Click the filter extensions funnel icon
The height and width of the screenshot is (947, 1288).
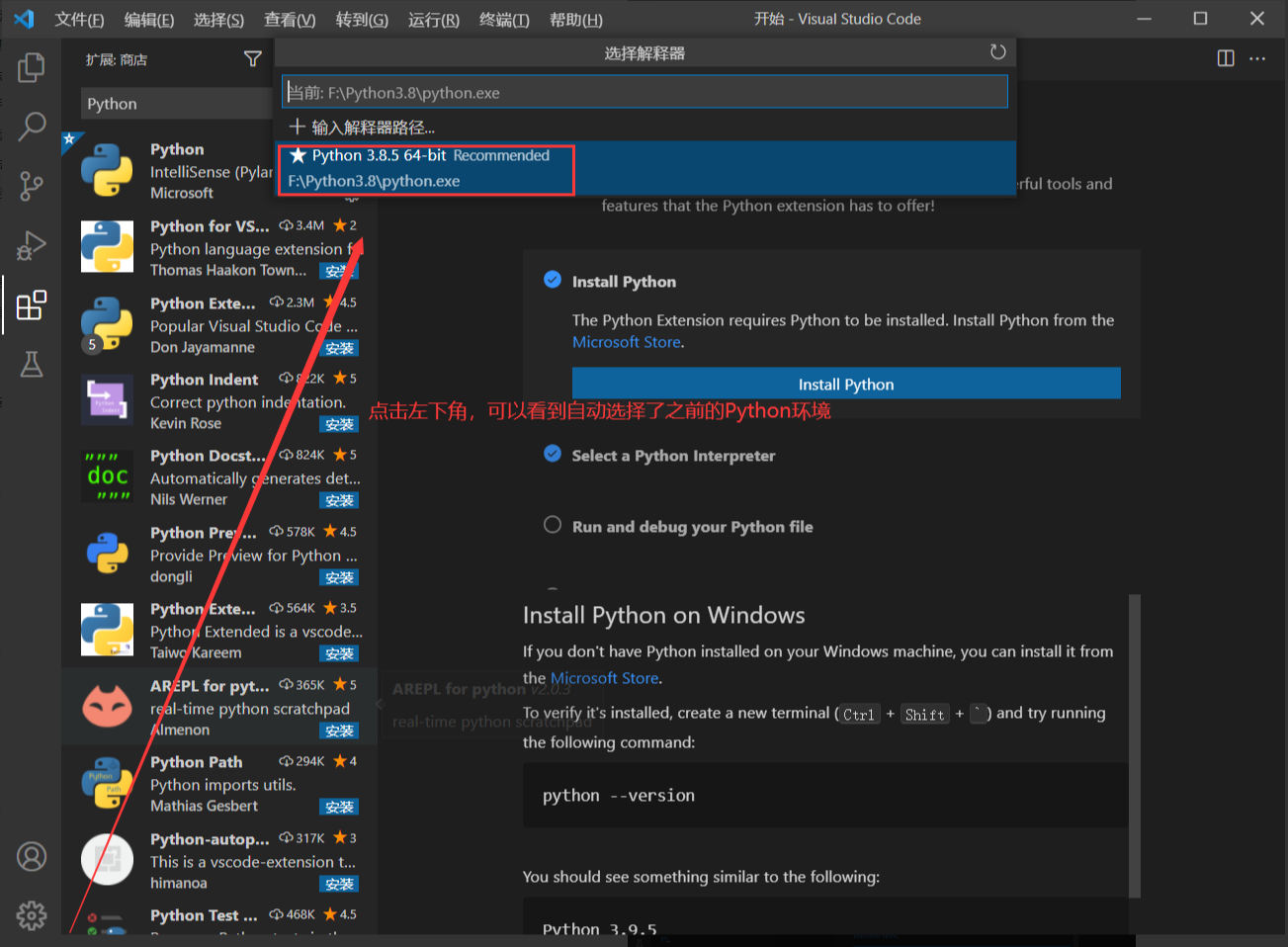[253, 59]
